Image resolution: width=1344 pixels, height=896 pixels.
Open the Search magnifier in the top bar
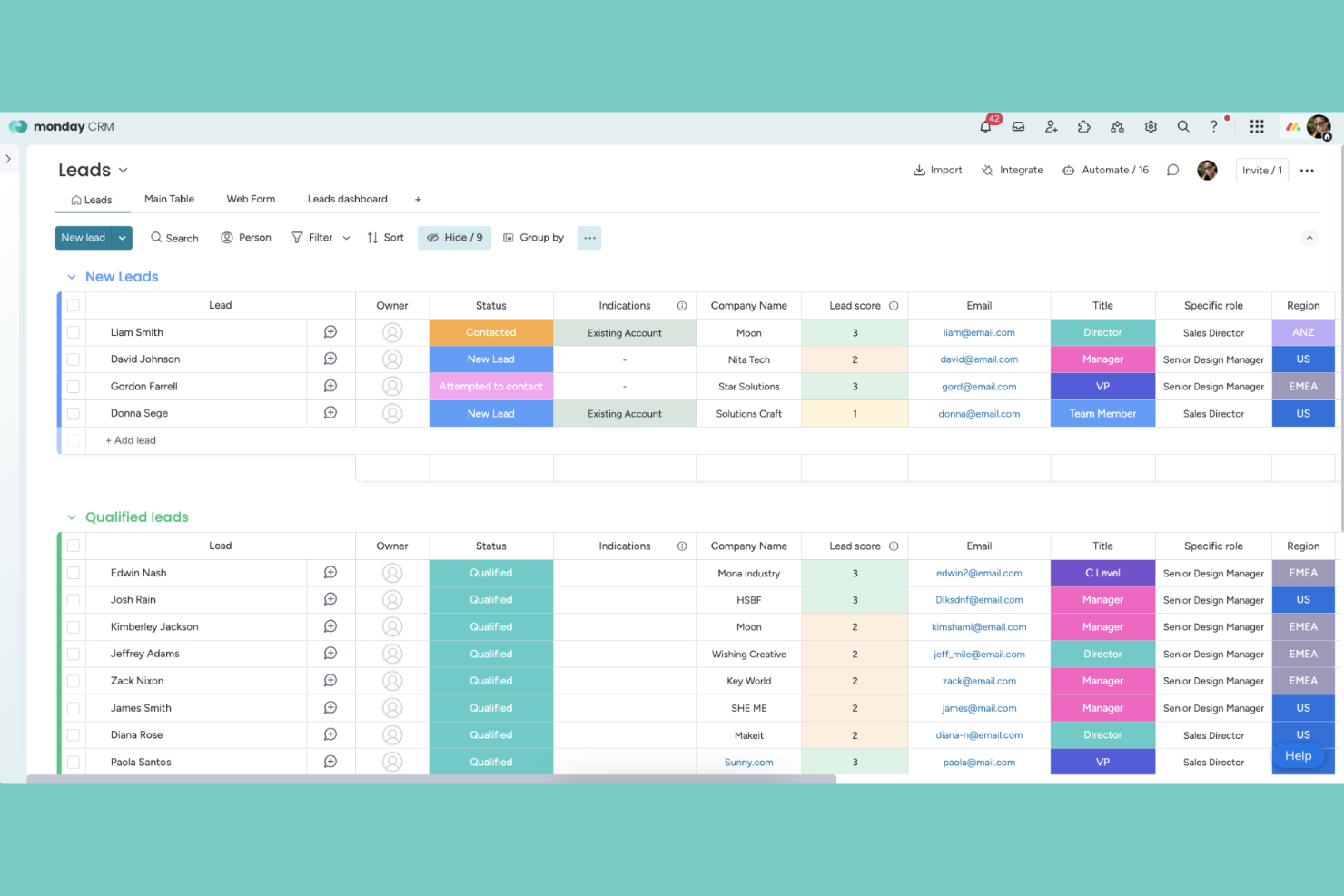1183,126
